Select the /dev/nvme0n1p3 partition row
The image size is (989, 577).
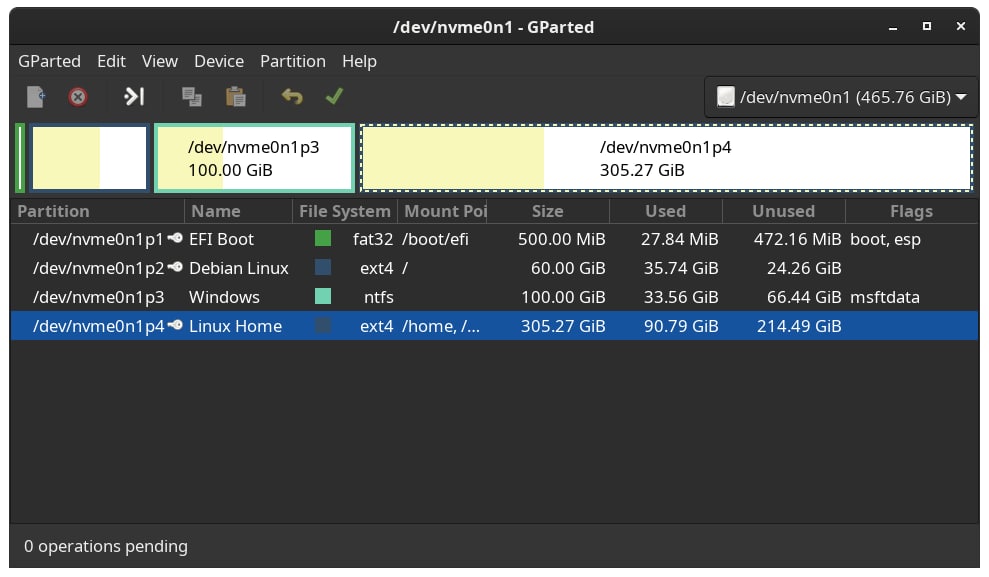pyautogui.click(x=494, y=297)
